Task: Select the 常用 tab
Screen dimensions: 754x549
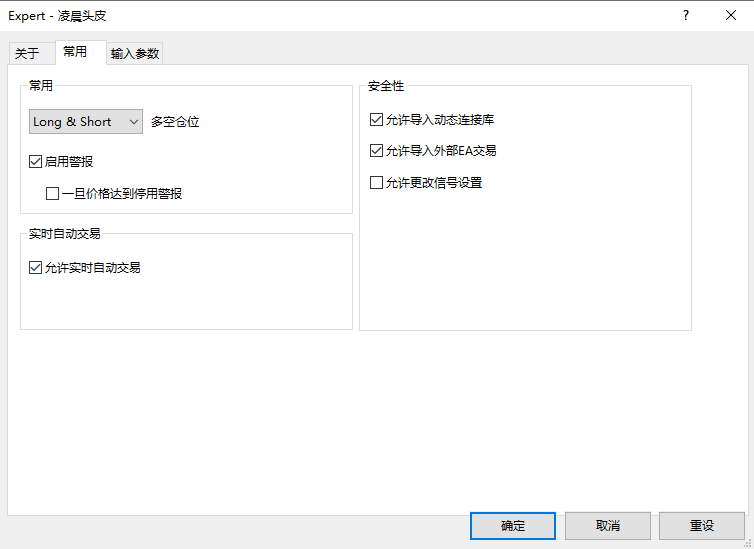Action: pyautogui.click(x=81, y=52)
